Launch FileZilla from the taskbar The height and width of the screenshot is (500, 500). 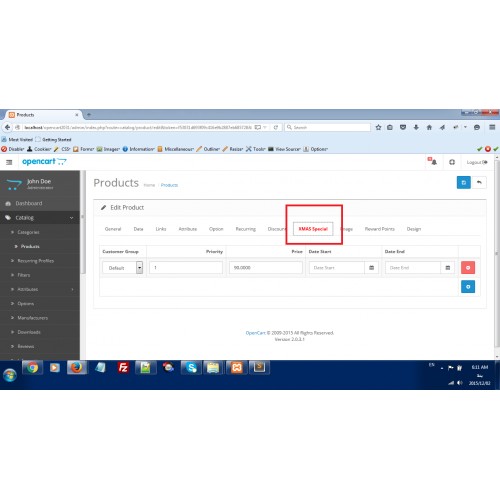click(x=123, y=368)
